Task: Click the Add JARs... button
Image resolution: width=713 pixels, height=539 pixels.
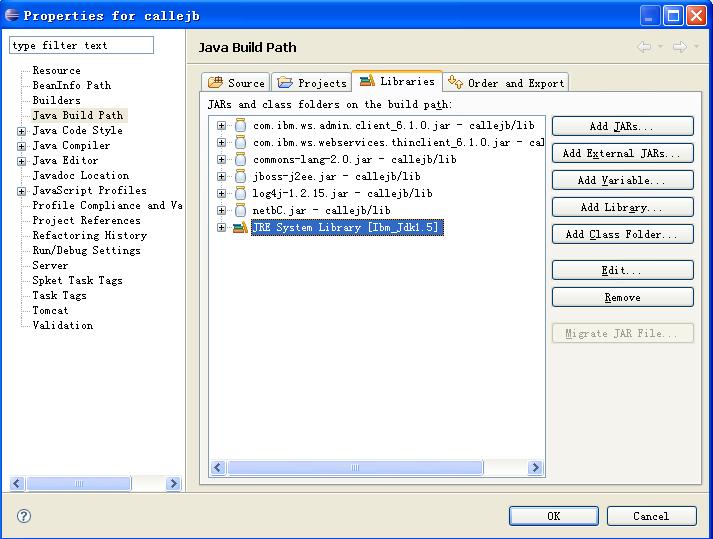Action: click(x=623, y=126)
